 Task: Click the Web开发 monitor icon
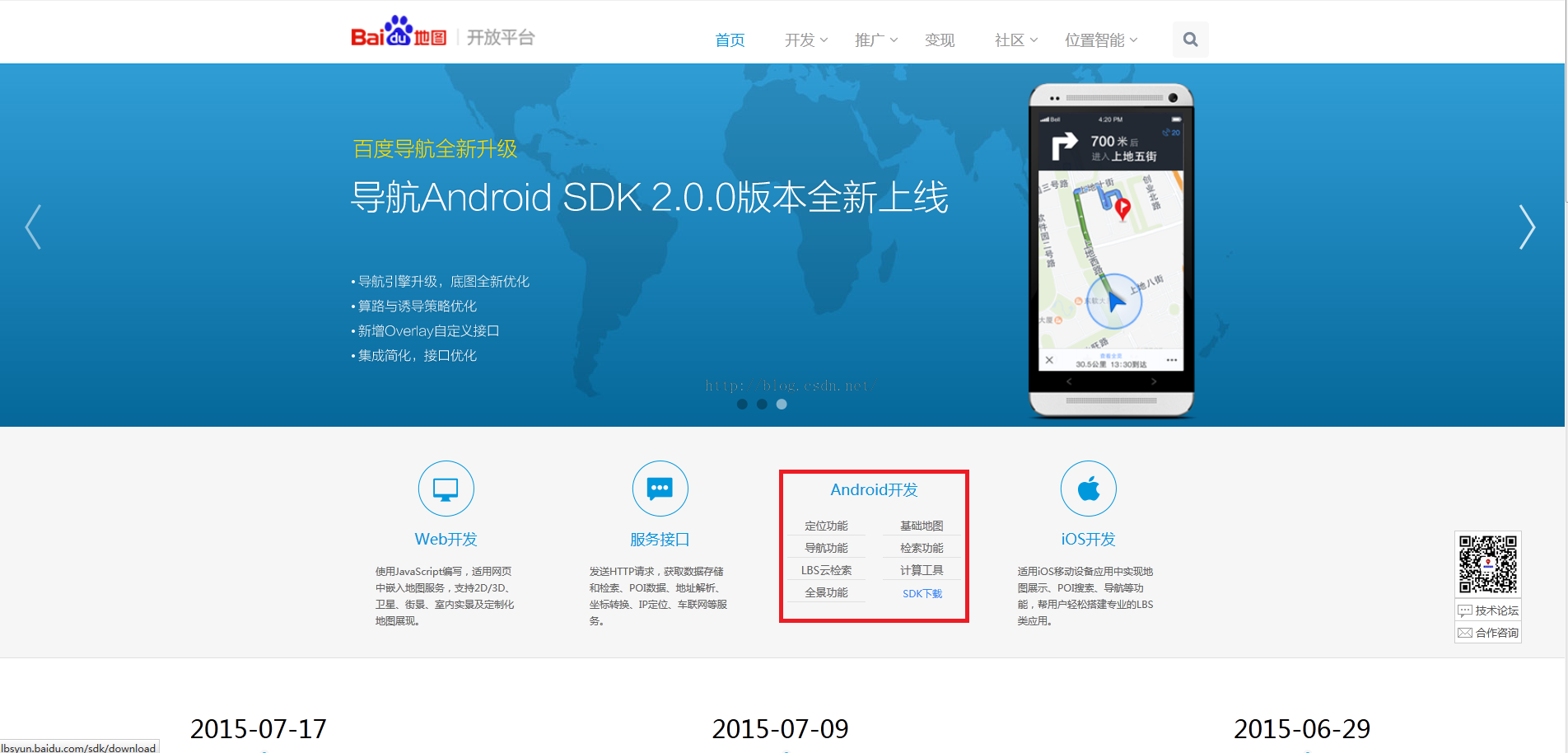pos(446,489)
